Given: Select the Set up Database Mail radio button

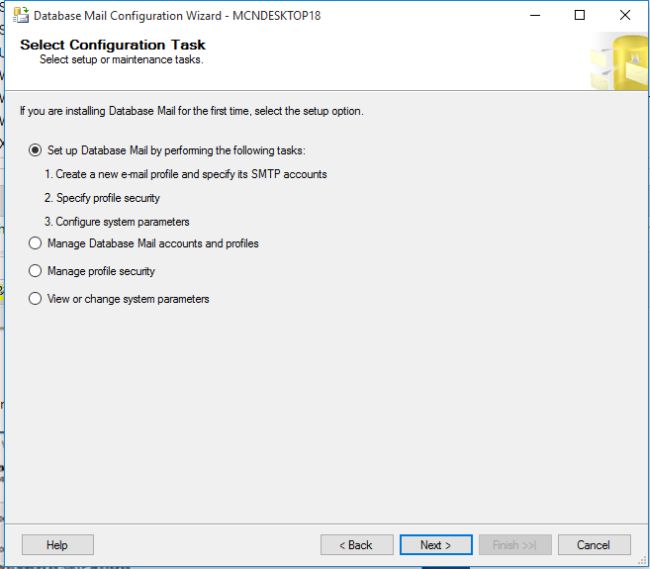Looking at the screenshot, I should coord(36,151).
